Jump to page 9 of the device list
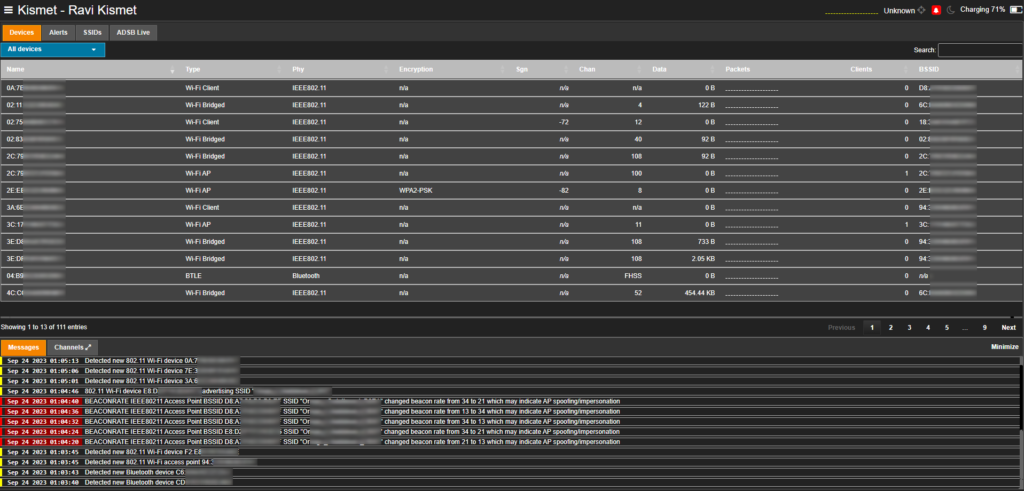Viewport: 1024px width, 491px height. point(984,328)
